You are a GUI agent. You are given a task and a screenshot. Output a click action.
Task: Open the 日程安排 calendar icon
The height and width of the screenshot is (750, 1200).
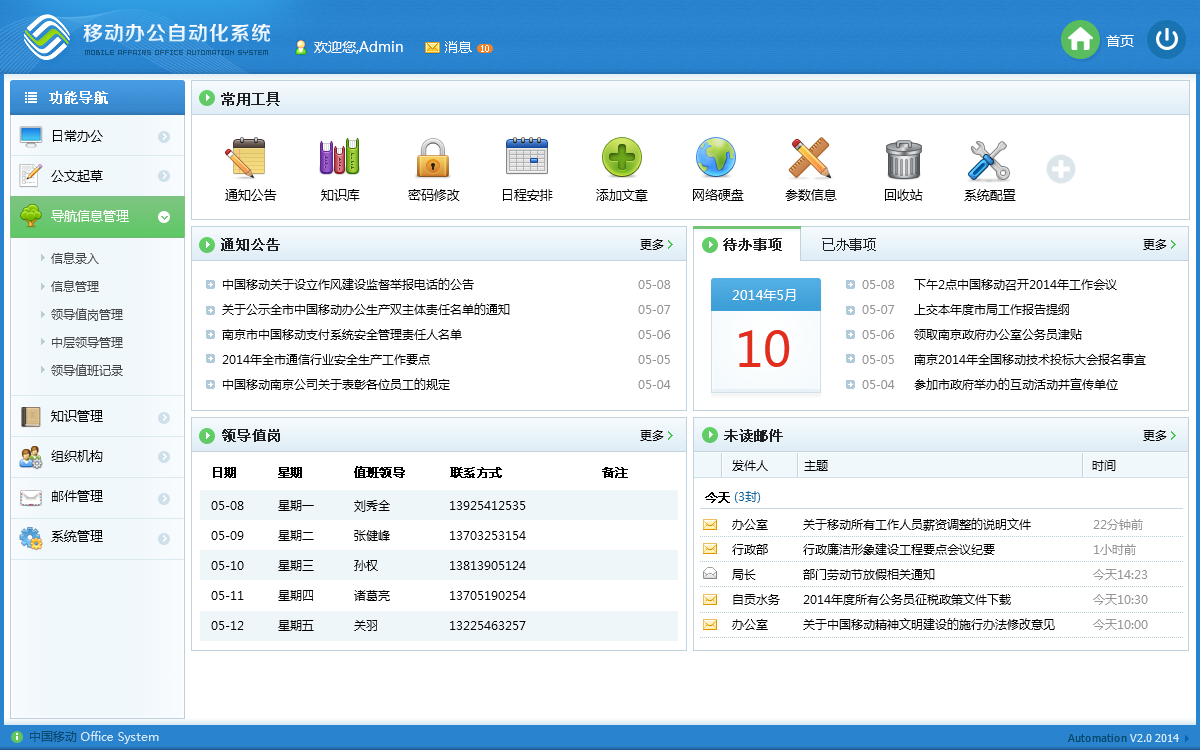(526, 159)
